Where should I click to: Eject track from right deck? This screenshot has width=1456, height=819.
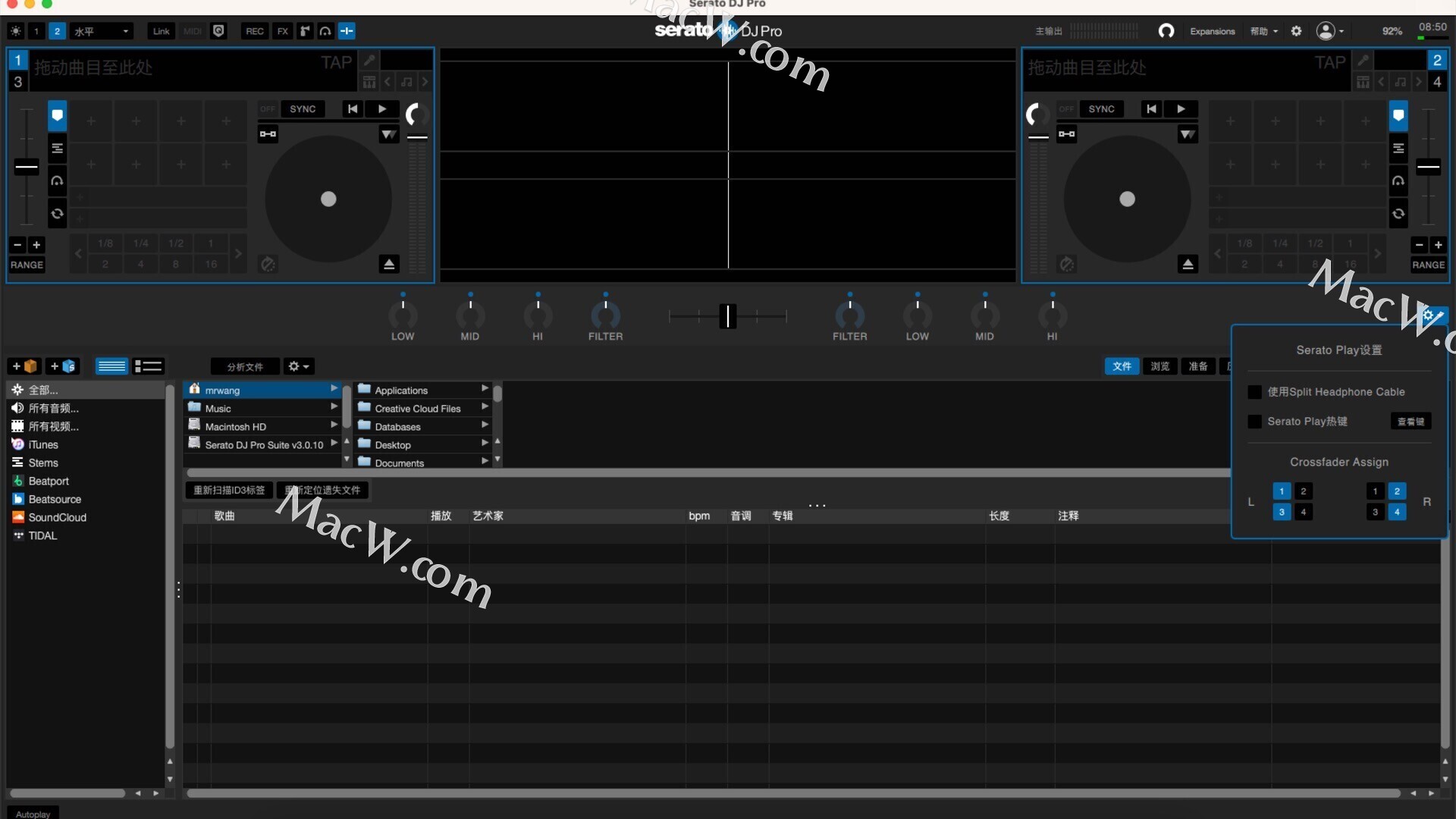[x=1188, y=264]
